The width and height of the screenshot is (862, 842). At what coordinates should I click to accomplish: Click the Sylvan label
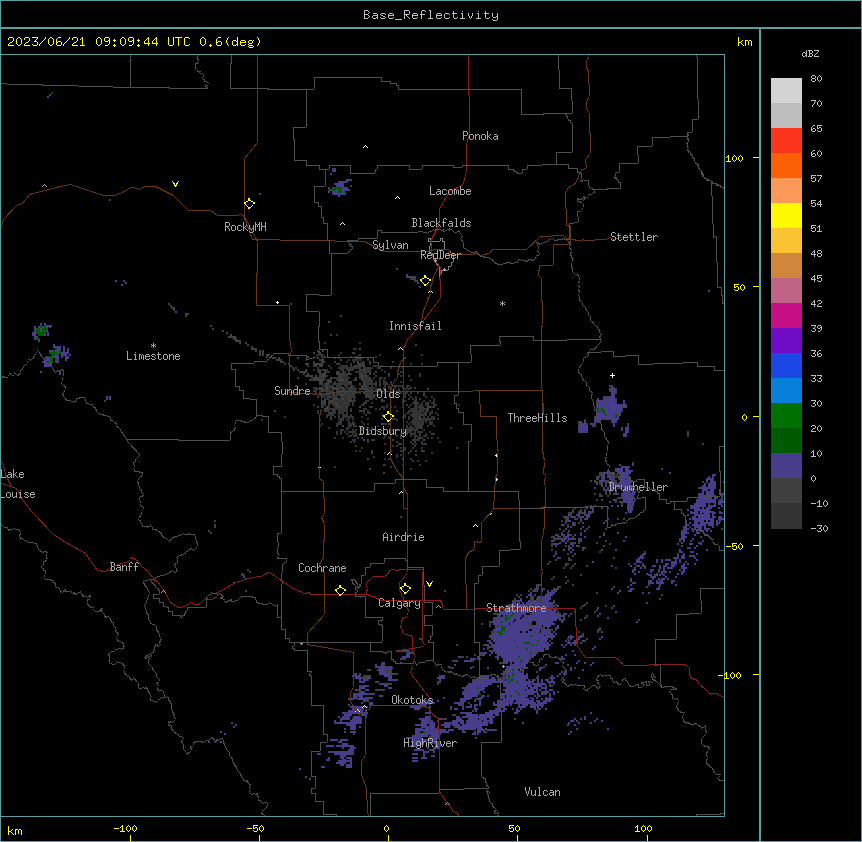click(390, 245)
